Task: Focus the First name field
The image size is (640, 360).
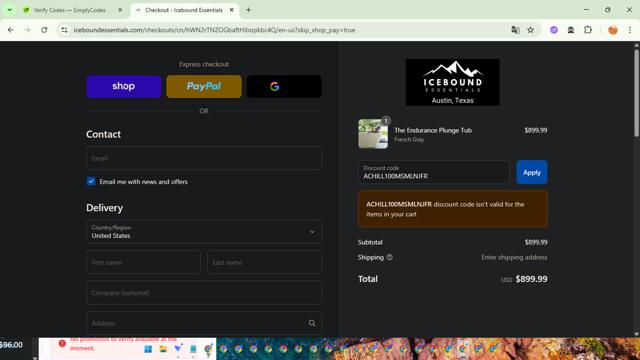Action: point(143,262)
